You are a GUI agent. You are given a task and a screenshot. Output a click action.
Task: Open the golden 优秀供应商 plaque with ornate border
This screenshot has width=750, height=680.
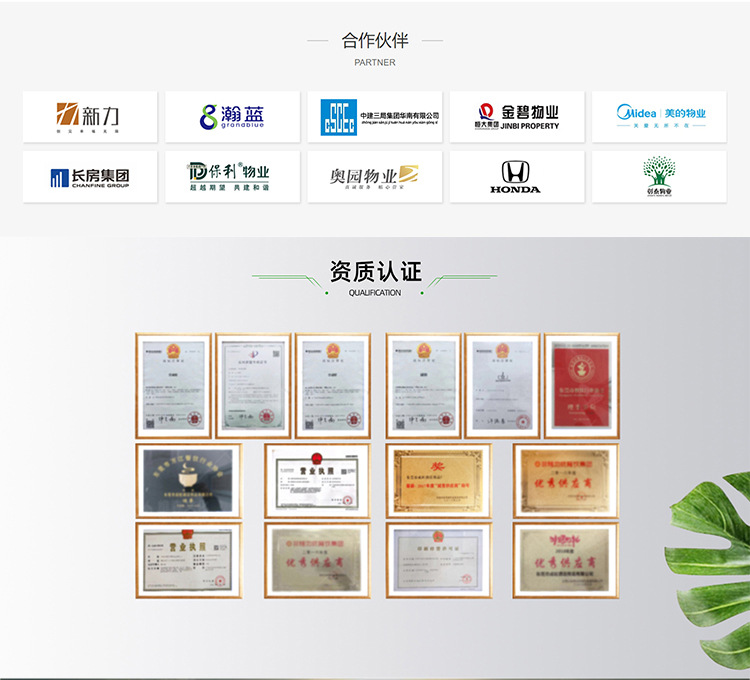(566, 481)
